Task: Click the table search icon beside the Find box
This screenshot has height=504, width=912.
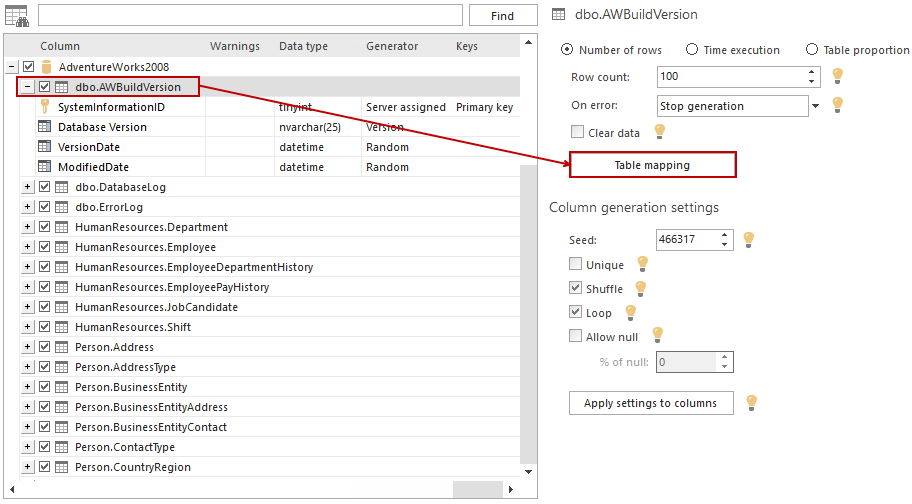Action: coord(17,16)
